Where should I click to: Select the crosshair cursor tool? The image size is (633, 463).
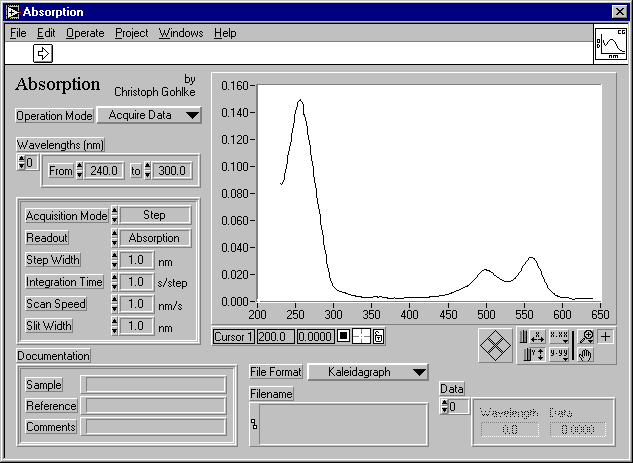pyautogui.click(x=606, y=338)
